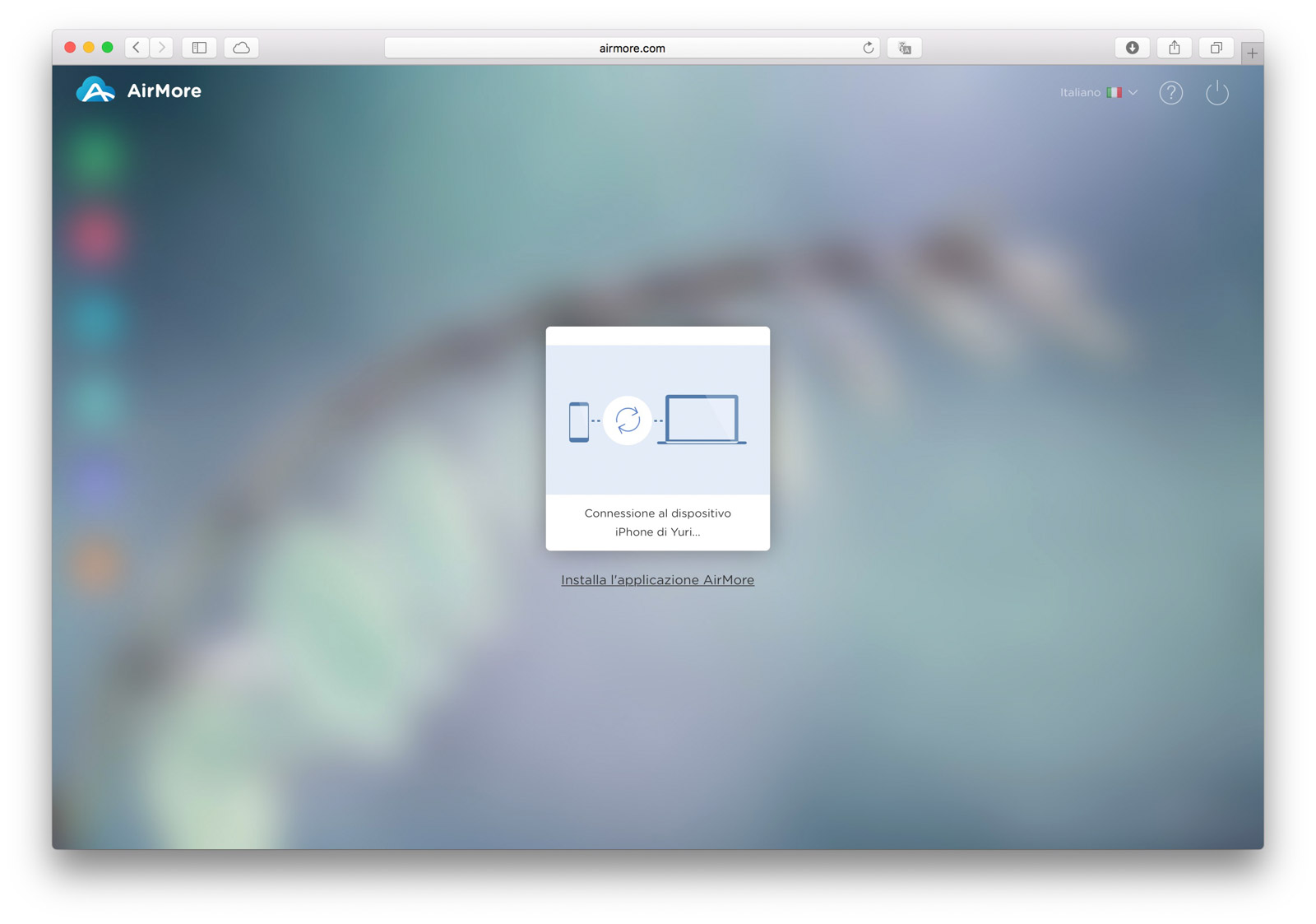
Task: Show the Safari sidebar
Action: pos(199,48)
